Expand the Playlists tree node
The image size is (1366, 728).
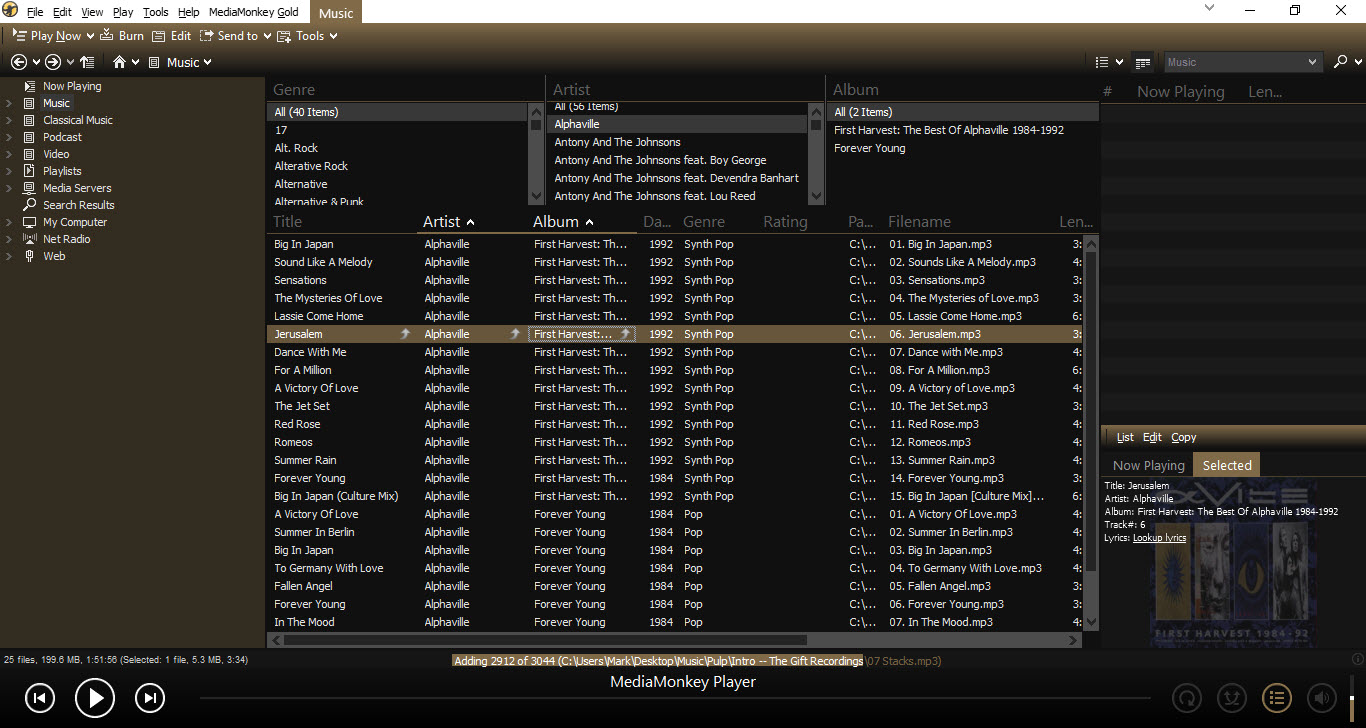tap(9, 171)
